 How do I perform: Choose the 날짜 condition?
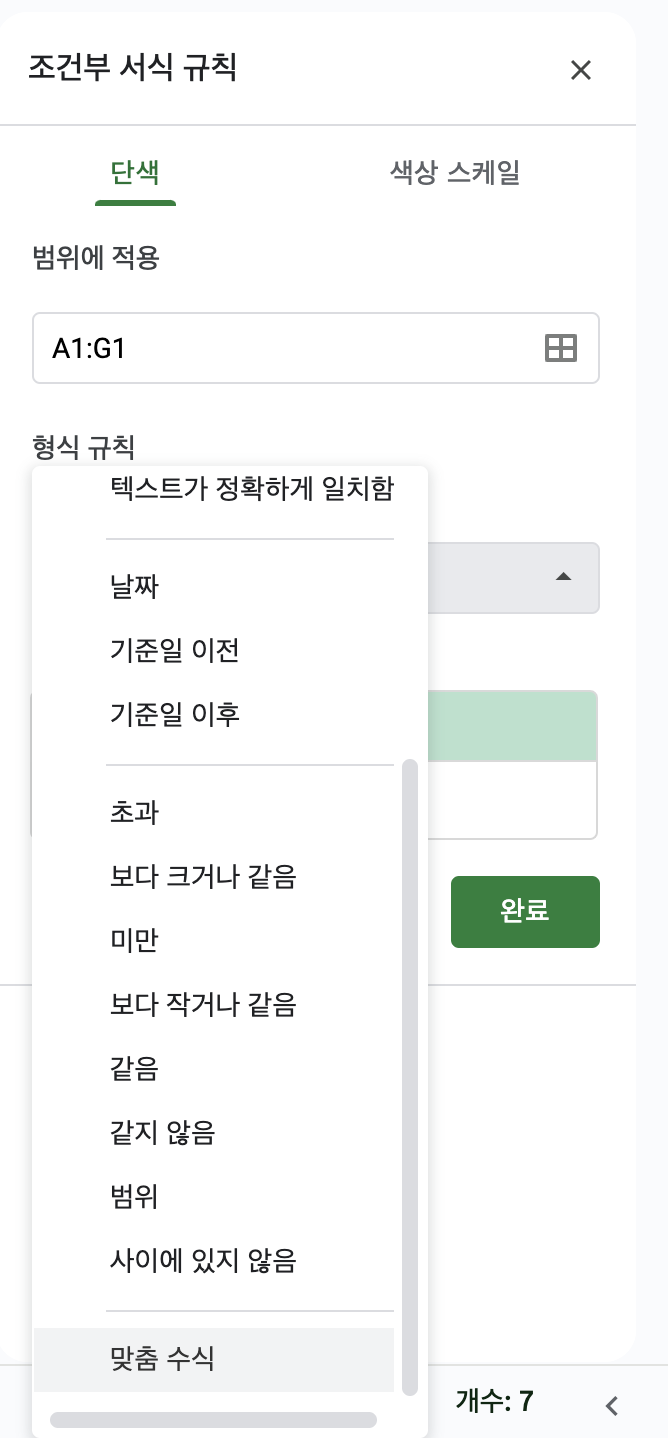pos(135,587)
